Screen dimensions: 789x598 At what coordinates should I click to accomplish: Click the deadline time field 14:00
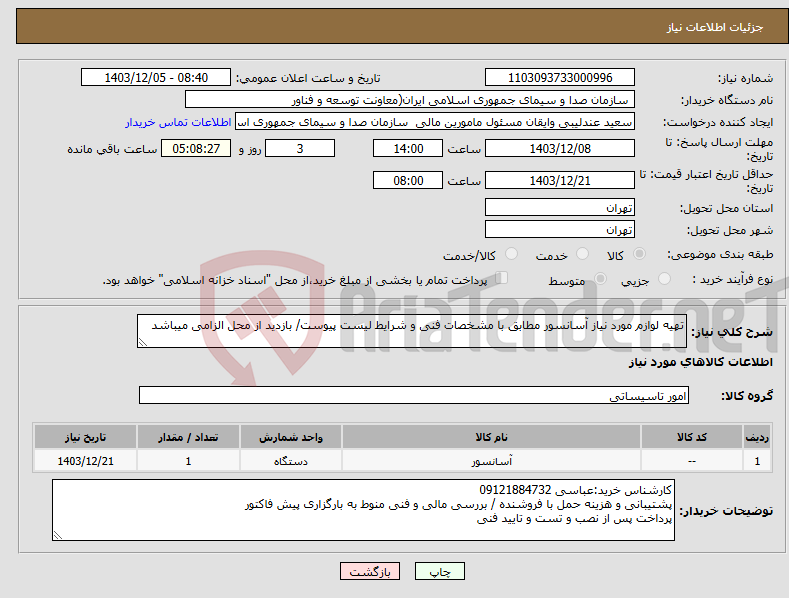point(408,148)
